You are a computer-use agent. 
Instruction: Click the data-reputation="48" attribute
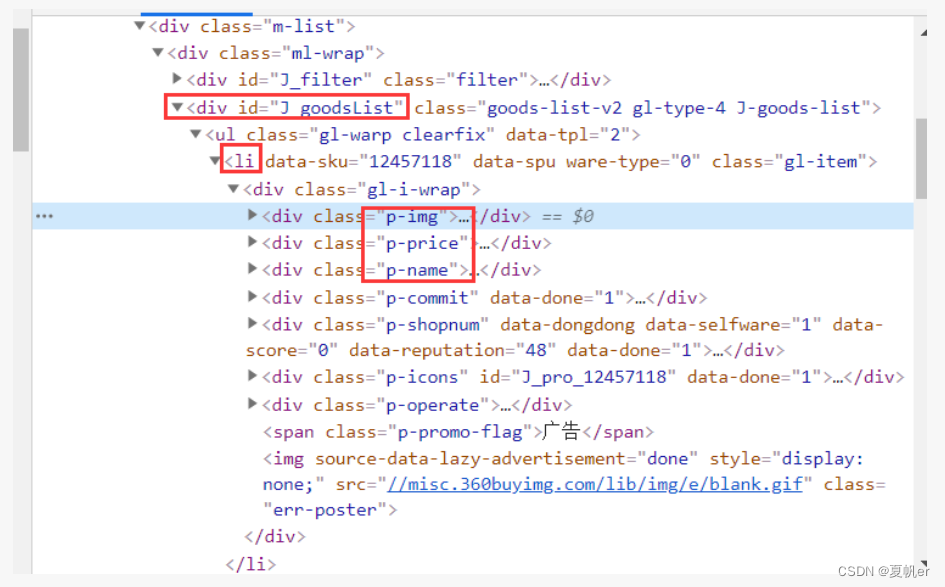(x=452, y=350)
